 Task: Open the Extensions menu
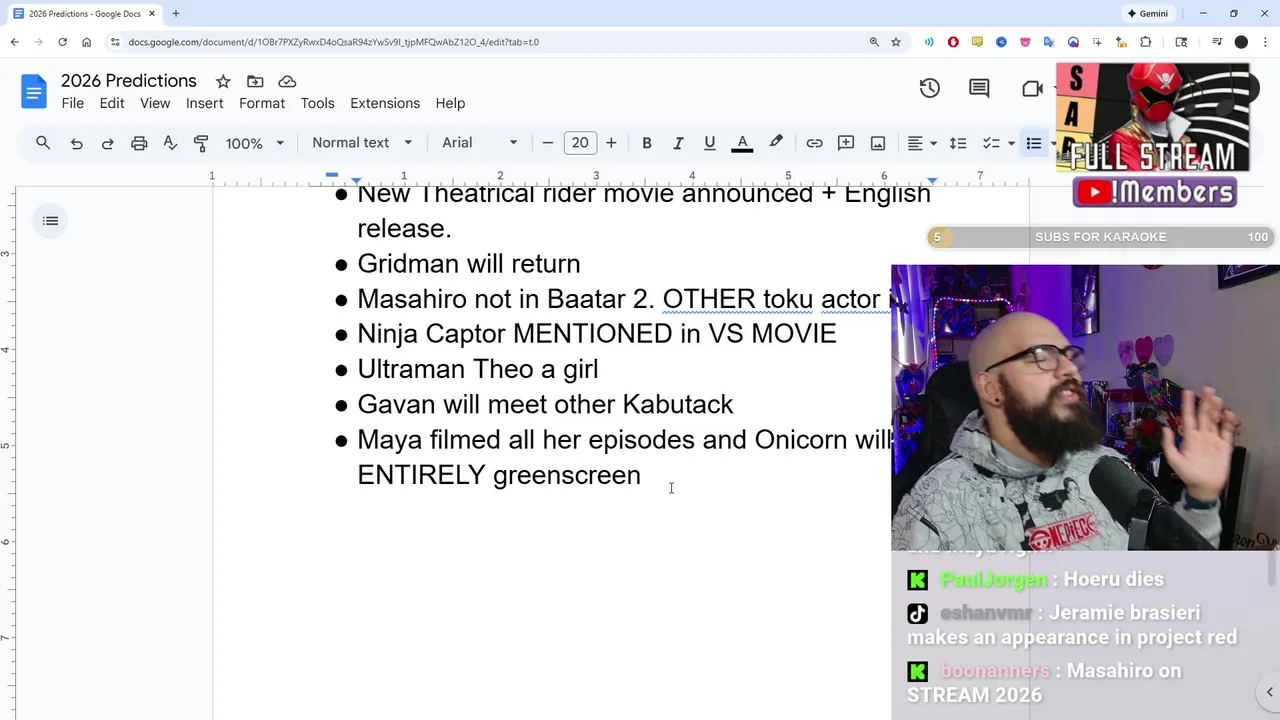[385, 103]
